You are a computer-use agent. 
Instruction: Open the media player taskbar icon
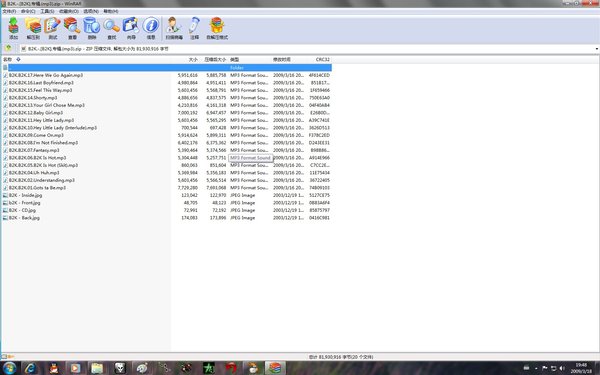point(75,368)
